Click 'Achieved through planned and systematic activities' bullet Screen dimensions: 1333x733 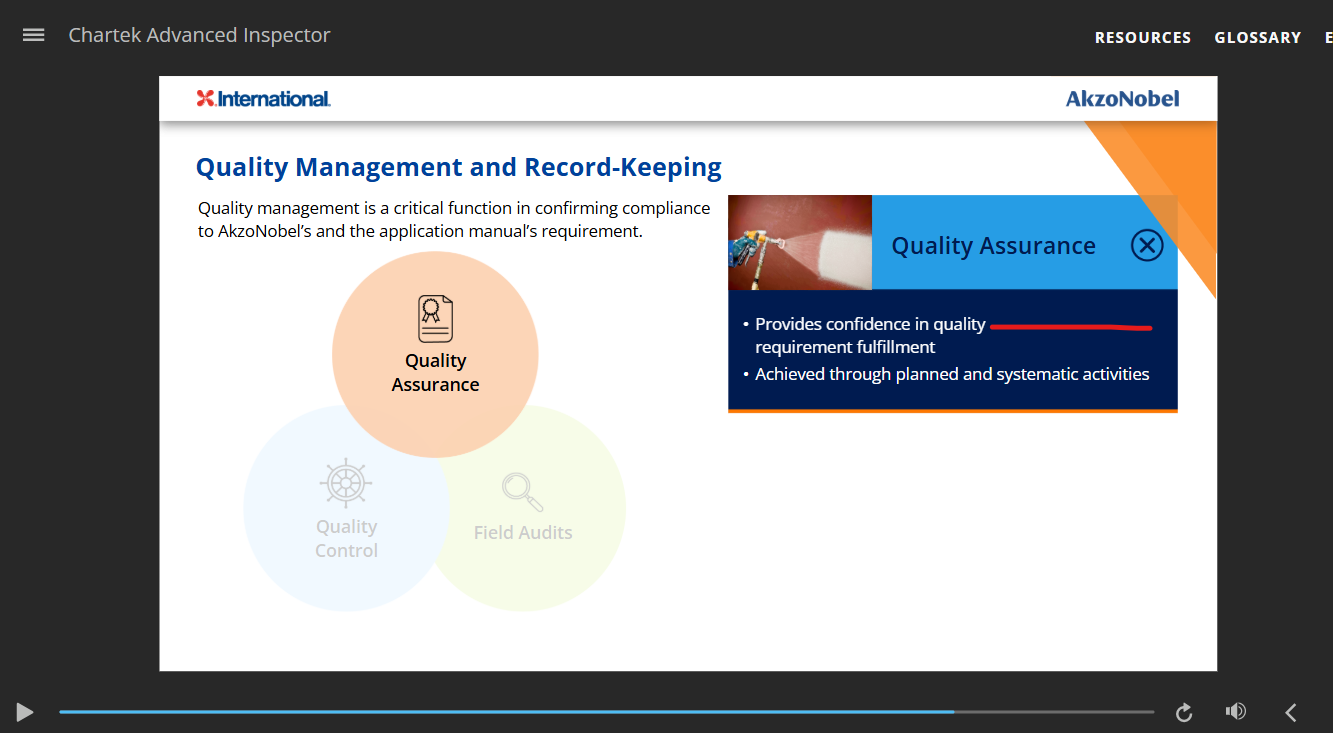click(952, 374)
